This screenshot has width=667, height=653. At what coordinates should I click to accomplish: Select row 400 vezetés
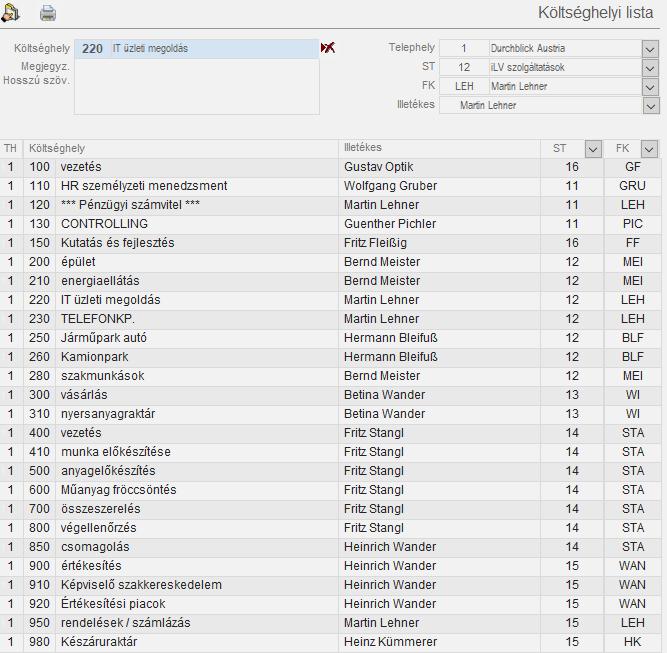coord(330,433)
